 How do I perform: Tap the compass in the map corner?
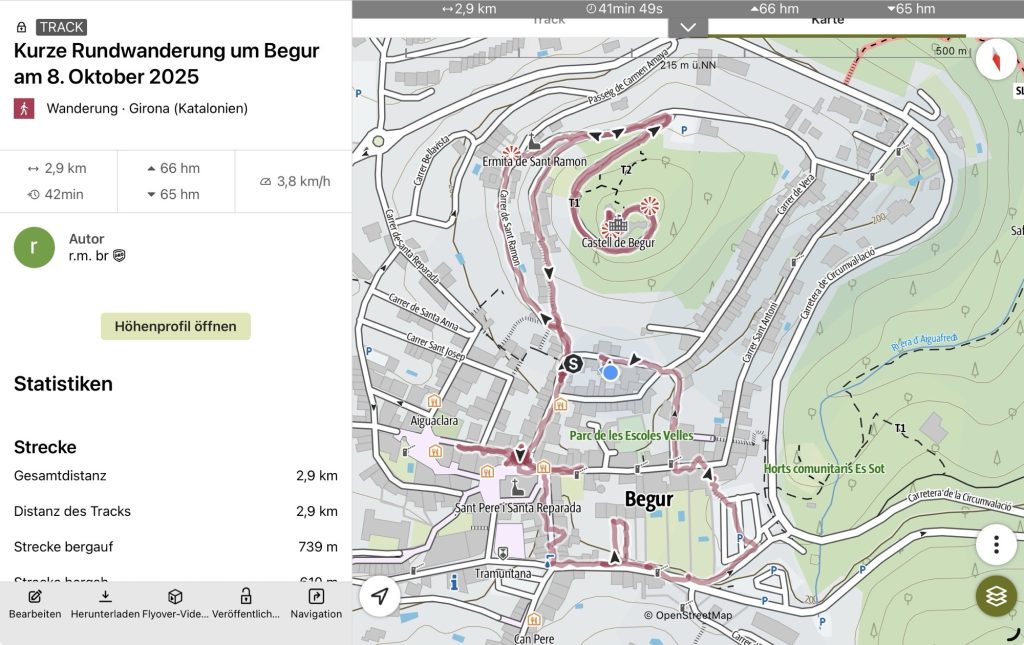click(x=996, y=60)
